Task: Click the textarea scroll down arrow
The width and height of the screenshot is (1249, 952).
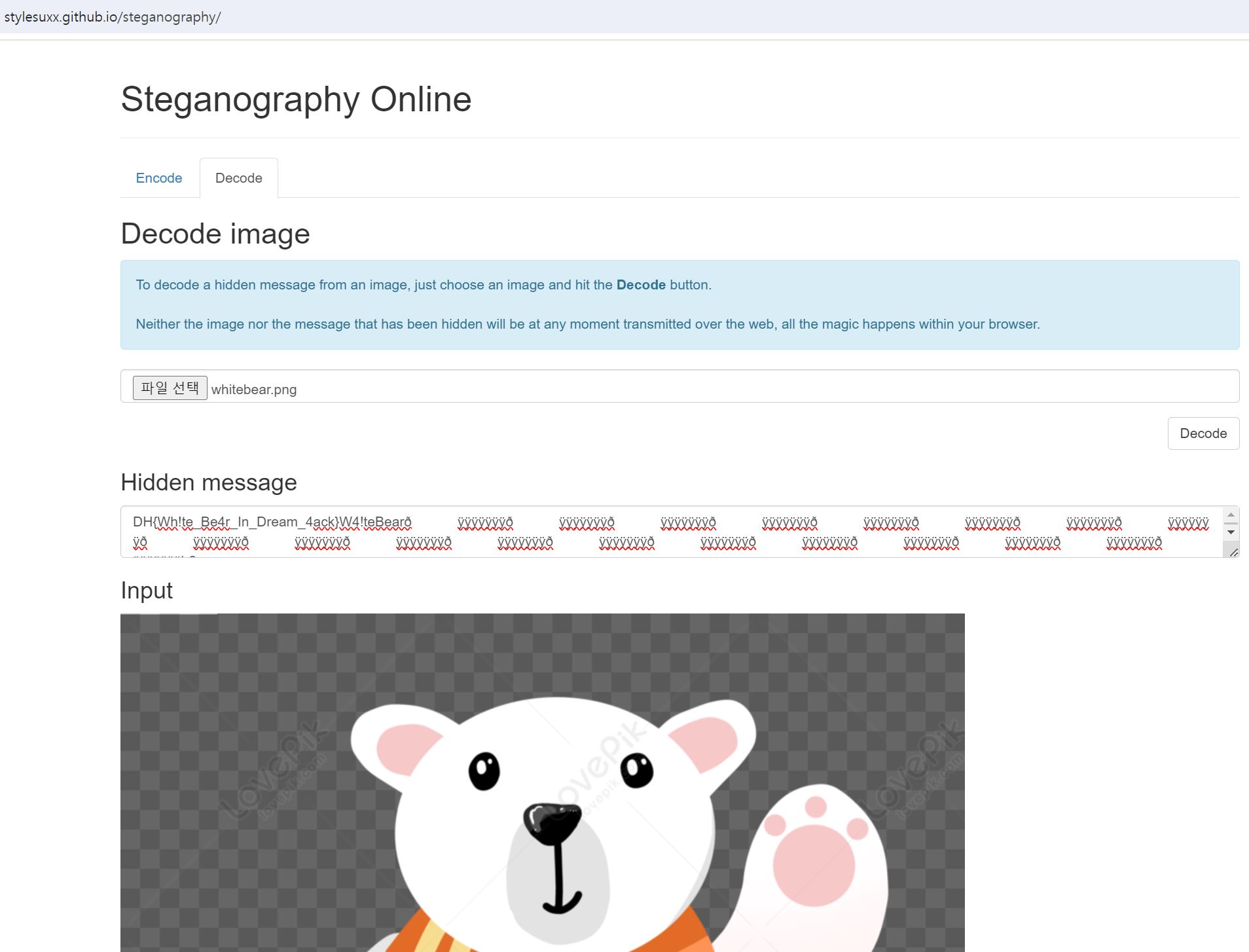Action: coord(1231,532)
